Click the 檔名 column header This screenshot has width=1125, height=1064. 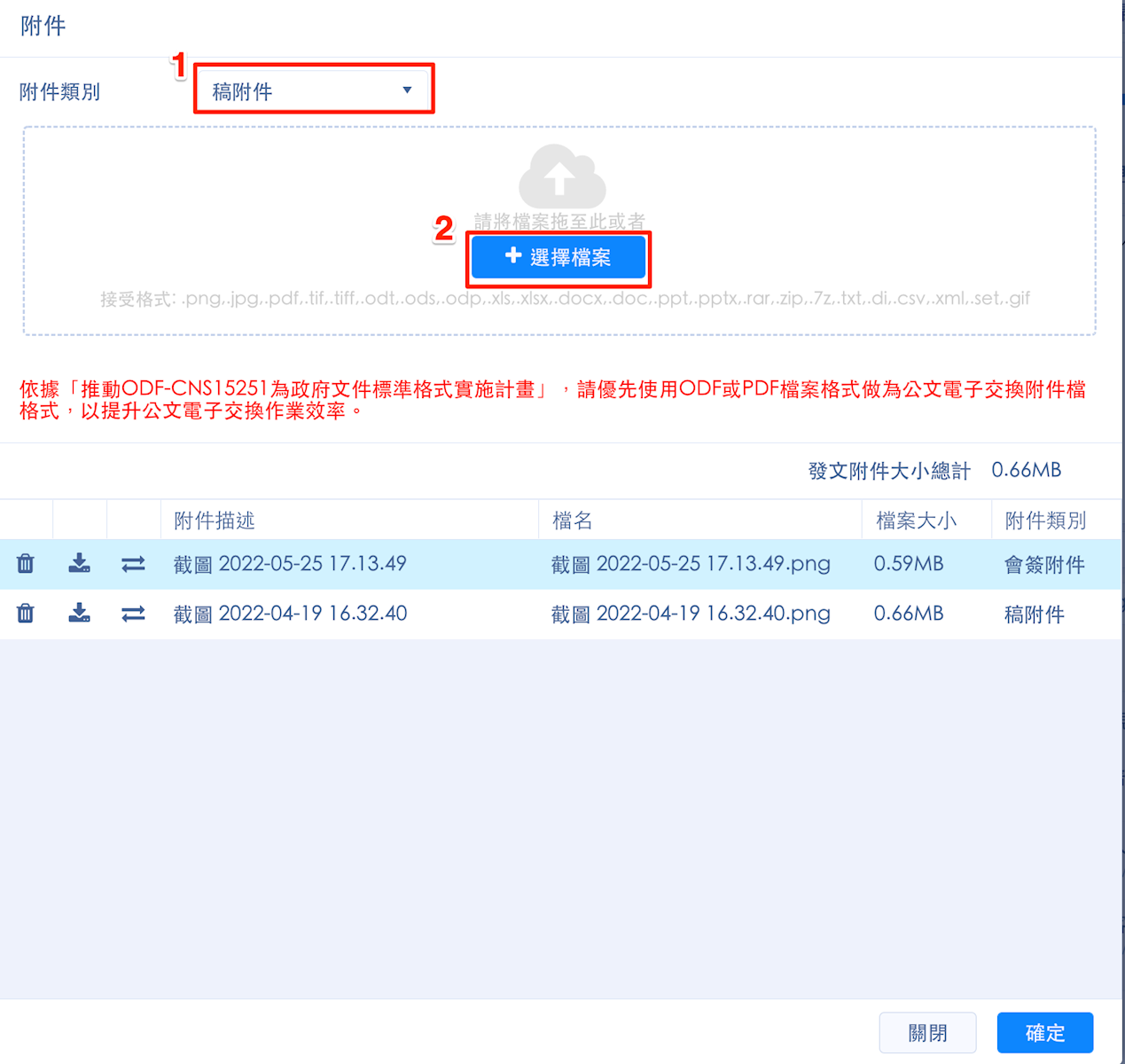point(572,520)
